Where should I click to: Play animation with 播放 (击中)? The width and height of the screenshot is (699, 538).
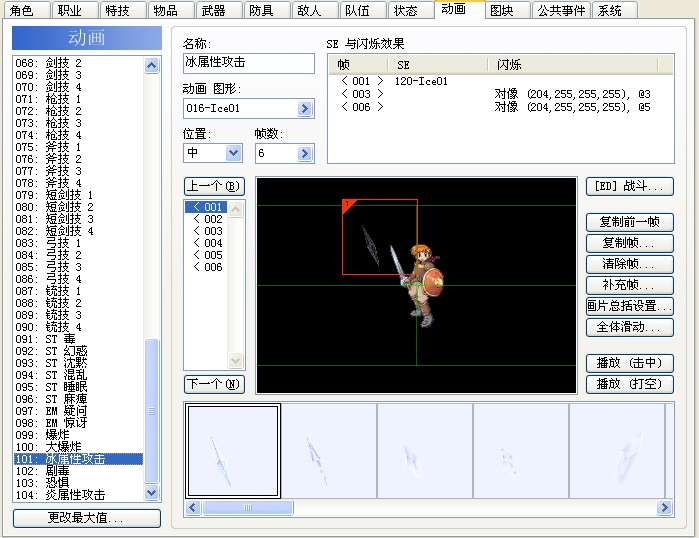(x=629, y=363)
